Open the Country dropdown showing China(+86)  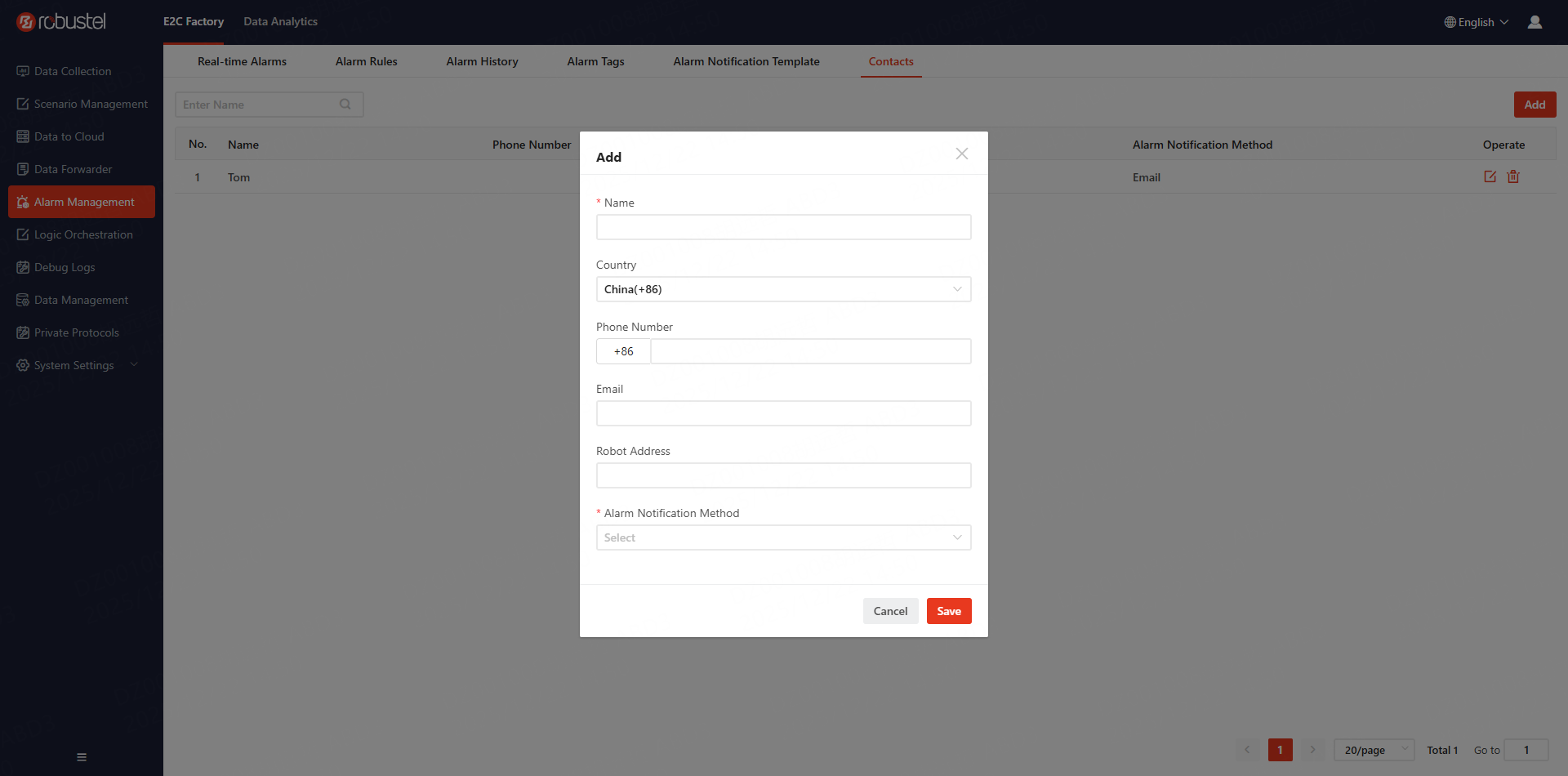[782, 289]
